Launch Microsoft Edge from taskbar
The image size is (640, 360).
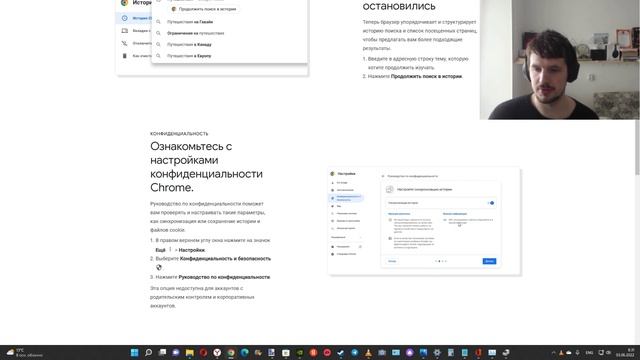click(x=244, y=353)
